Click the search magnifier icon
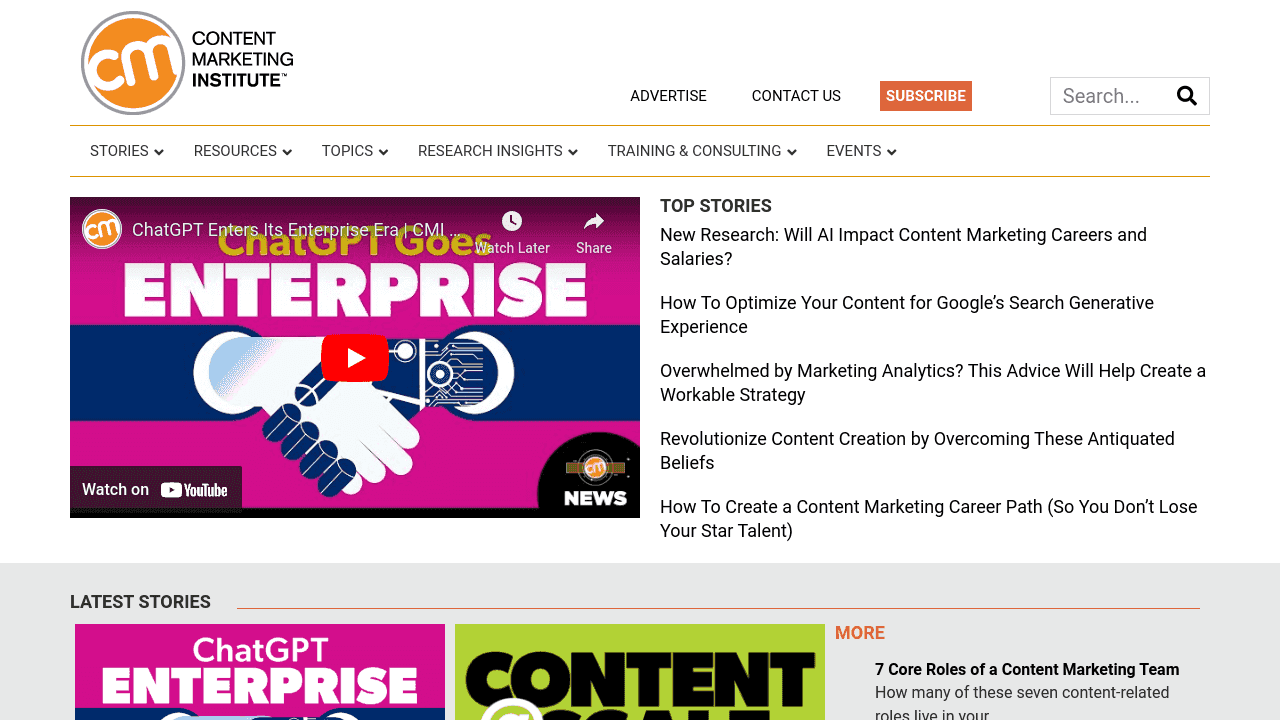This screenshot has height=720, width=1280. point(1187,96)
